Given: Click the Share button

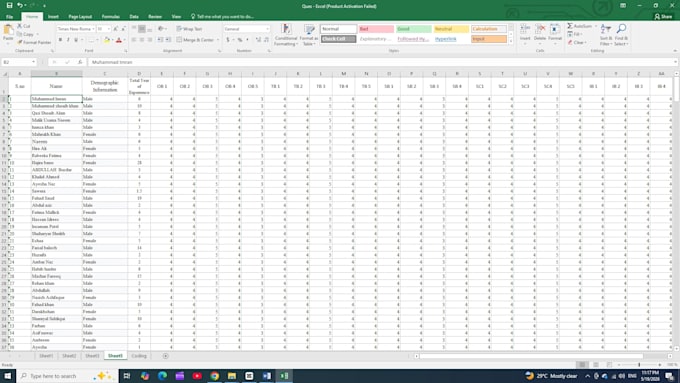Looking at the screenshot, I should click(x=663, y=16).
